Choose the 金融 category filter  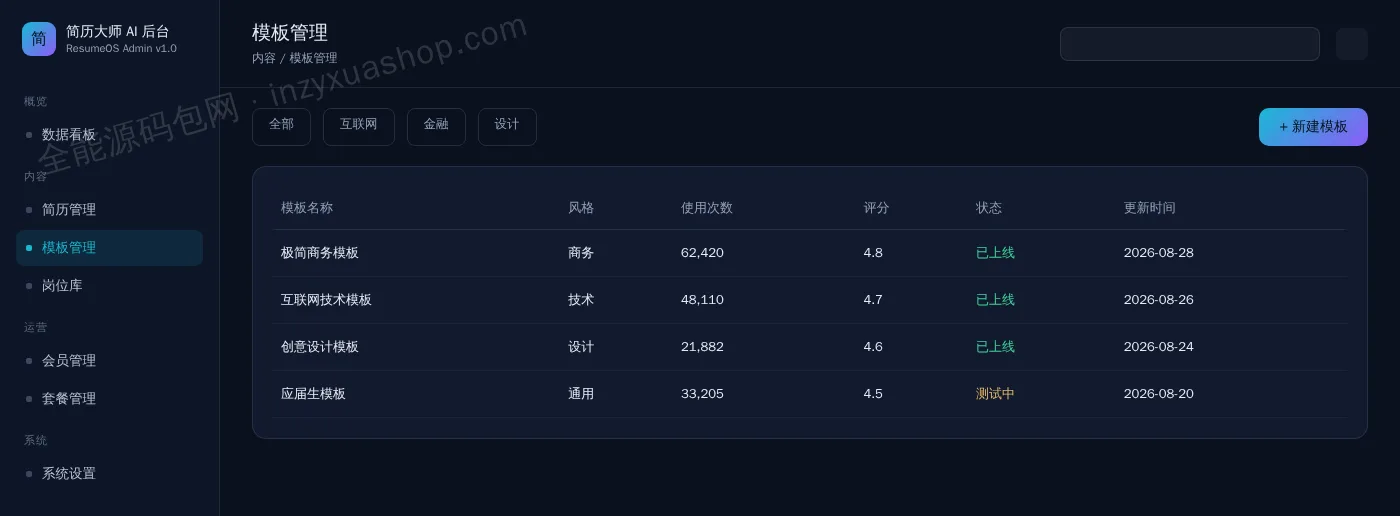(436, 127)
